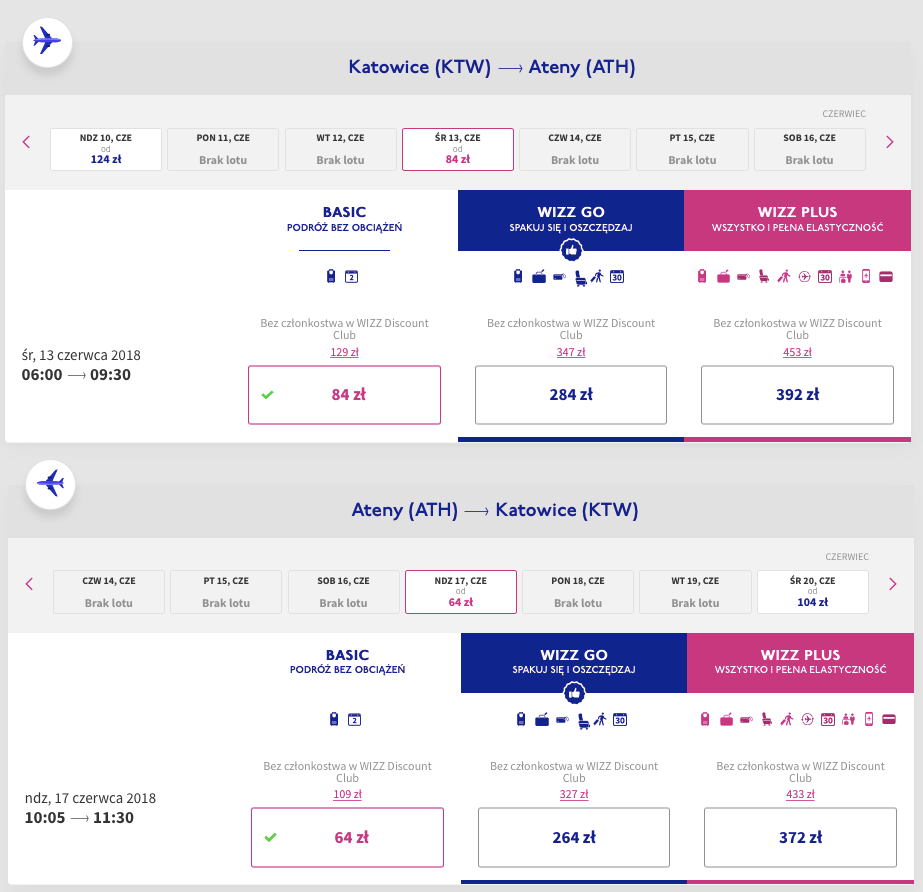The image size is (923, 892).
Task: Click calendar icon under outbound Basic fare
Action: tap(351, 277)
